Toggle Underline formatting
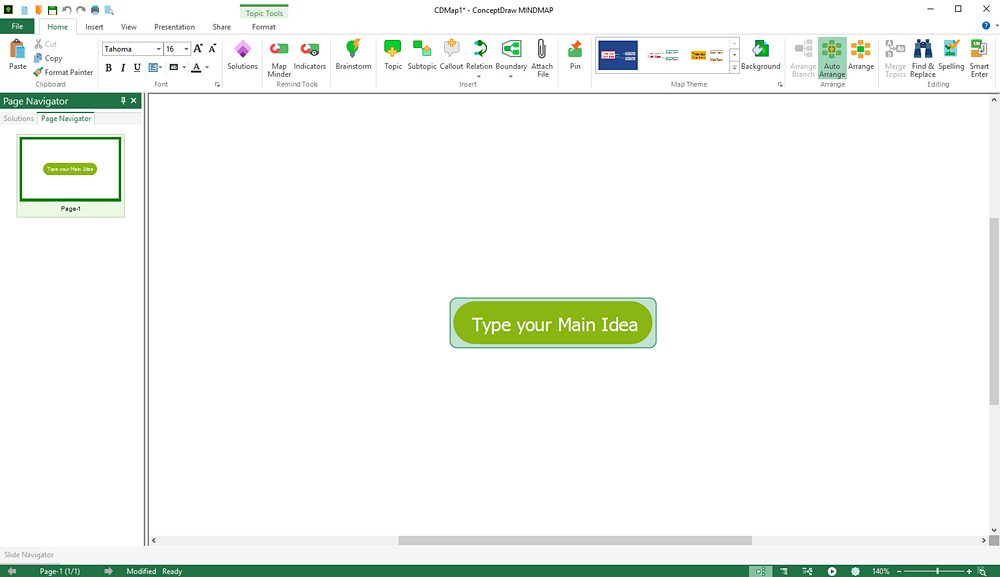This screenshot has height=577, width=1000. pyautogui.click(x=137, y=68)
